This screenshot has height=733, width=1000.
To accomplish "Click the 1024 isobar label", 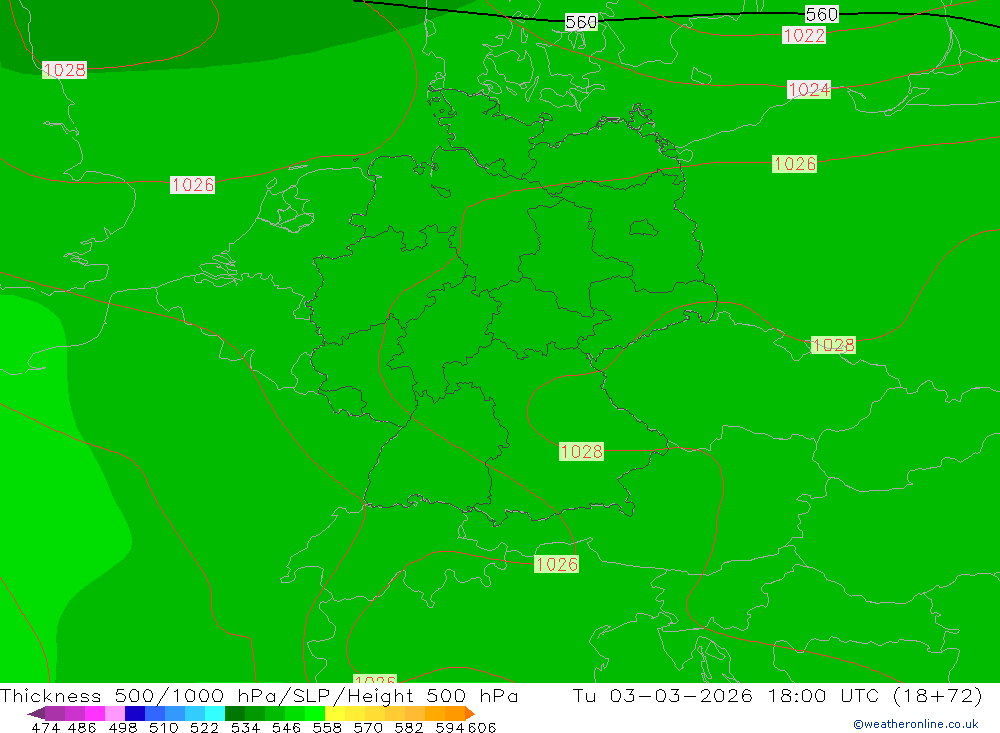I will [809, 89].
